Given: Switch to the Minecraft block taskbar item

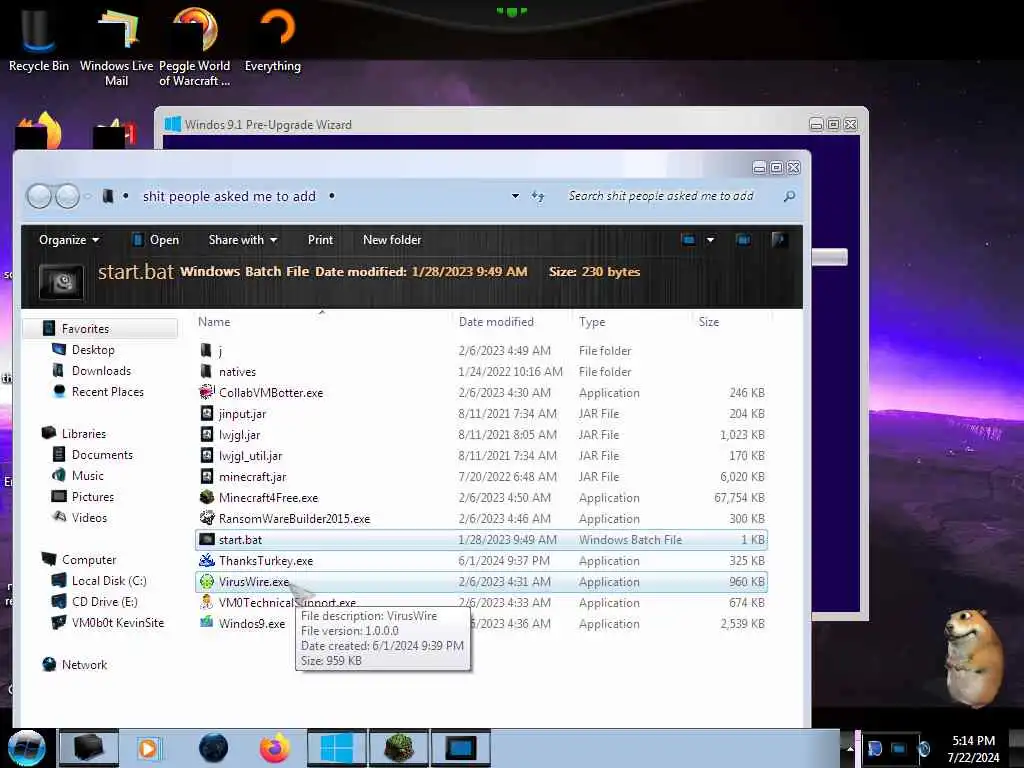Looking at the screenshot, I should 398,748.
